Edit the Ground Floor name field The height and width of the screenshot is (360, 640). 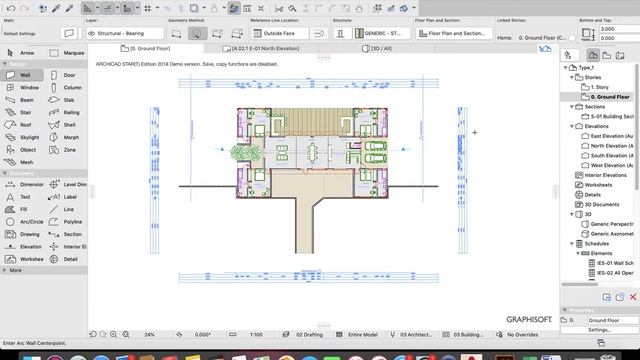[x=613, y=320]
